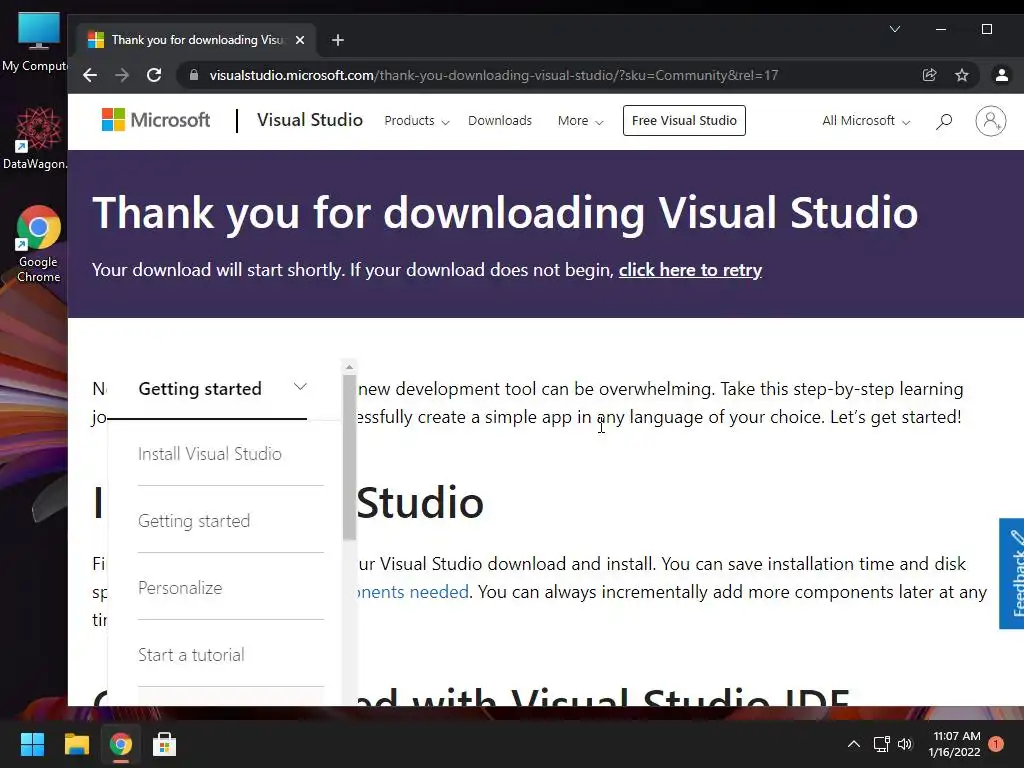Open File Explorer from the taskbar
Image resolution: width=1024 pixels, height=768 pixels.
coord(76,744)
